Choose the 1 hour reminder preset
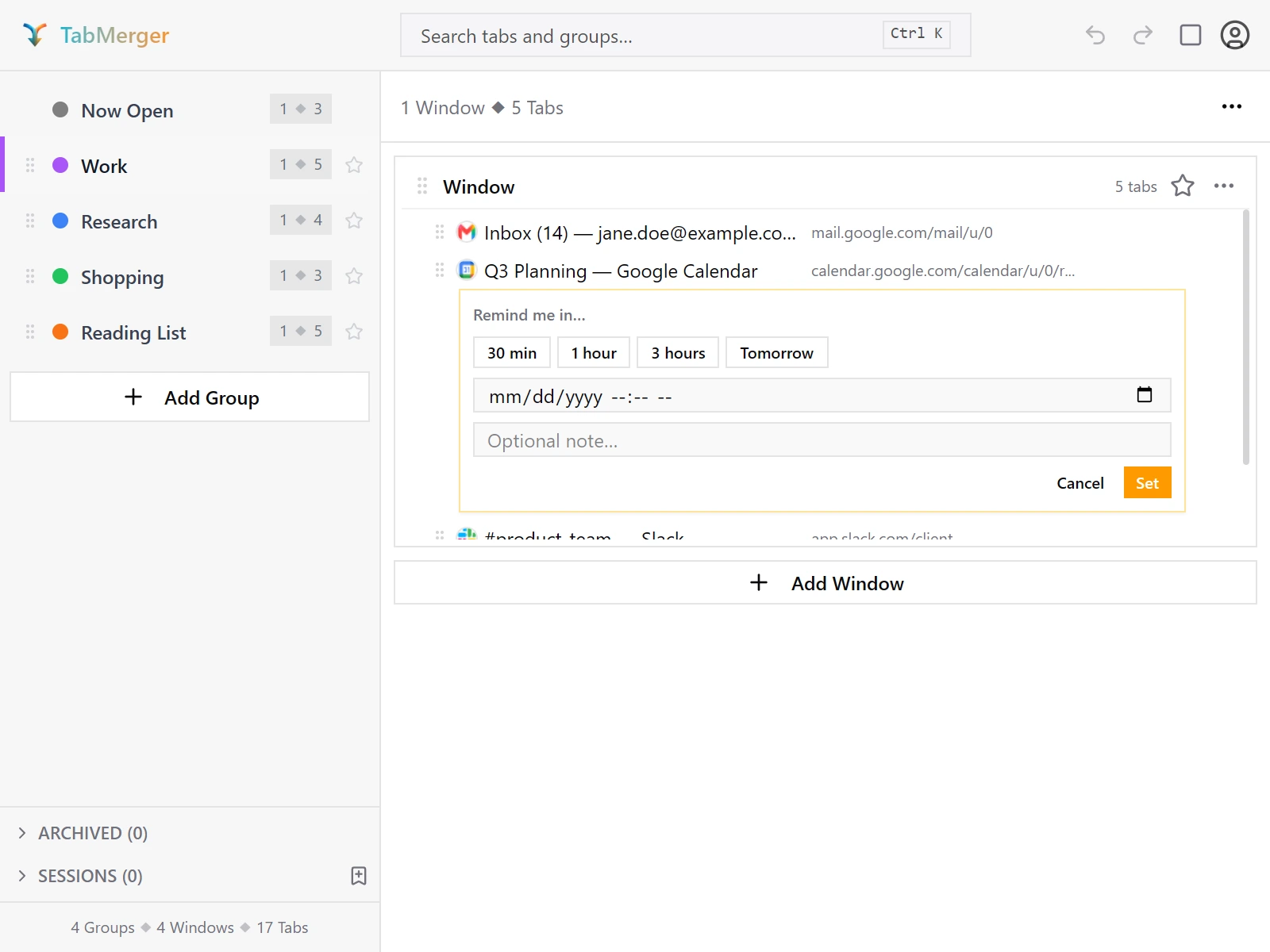Viewport: 1270px width, 952px height. click(x=594, y=352)
